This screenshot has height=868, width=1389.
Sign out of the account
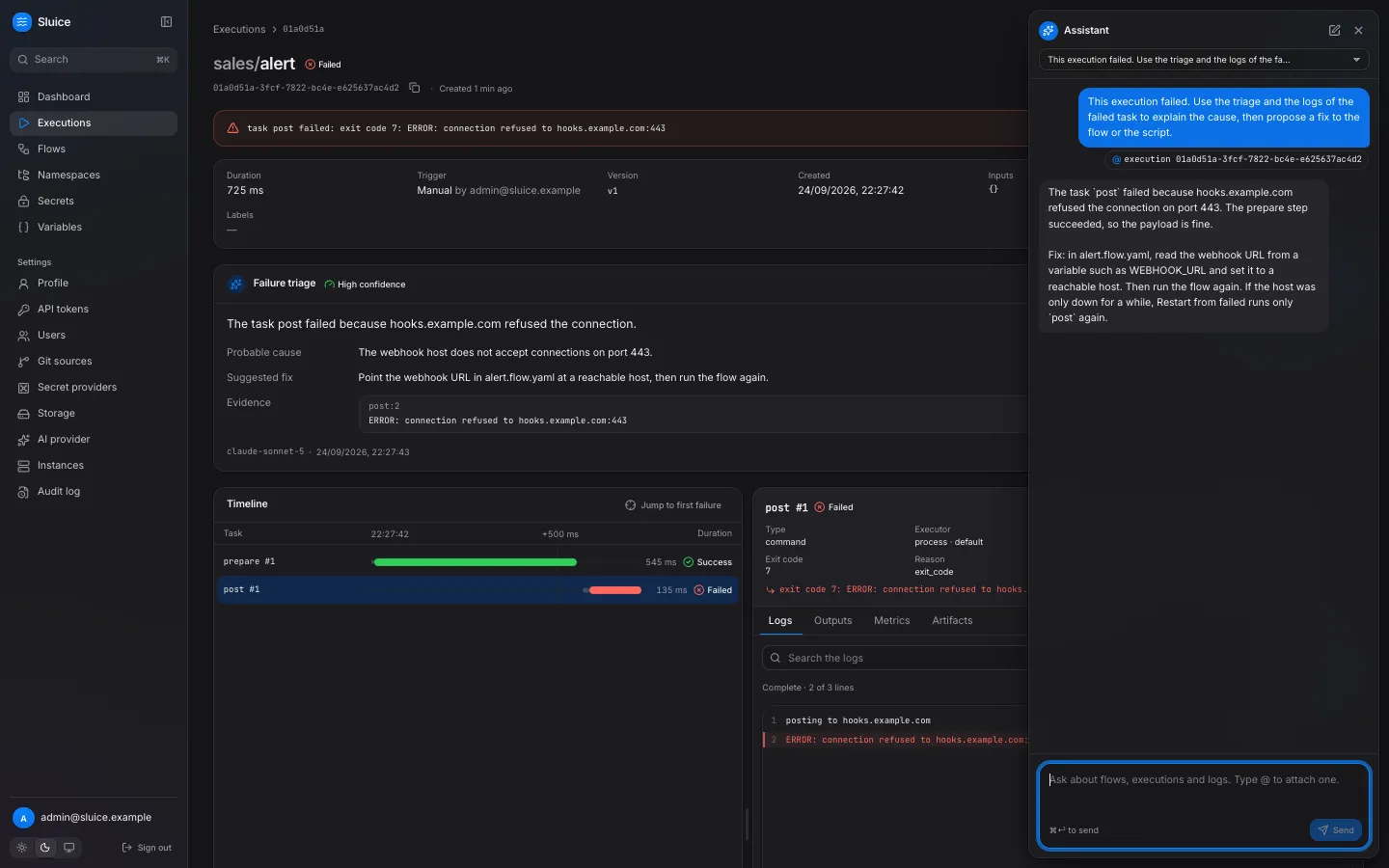point(147,848)
